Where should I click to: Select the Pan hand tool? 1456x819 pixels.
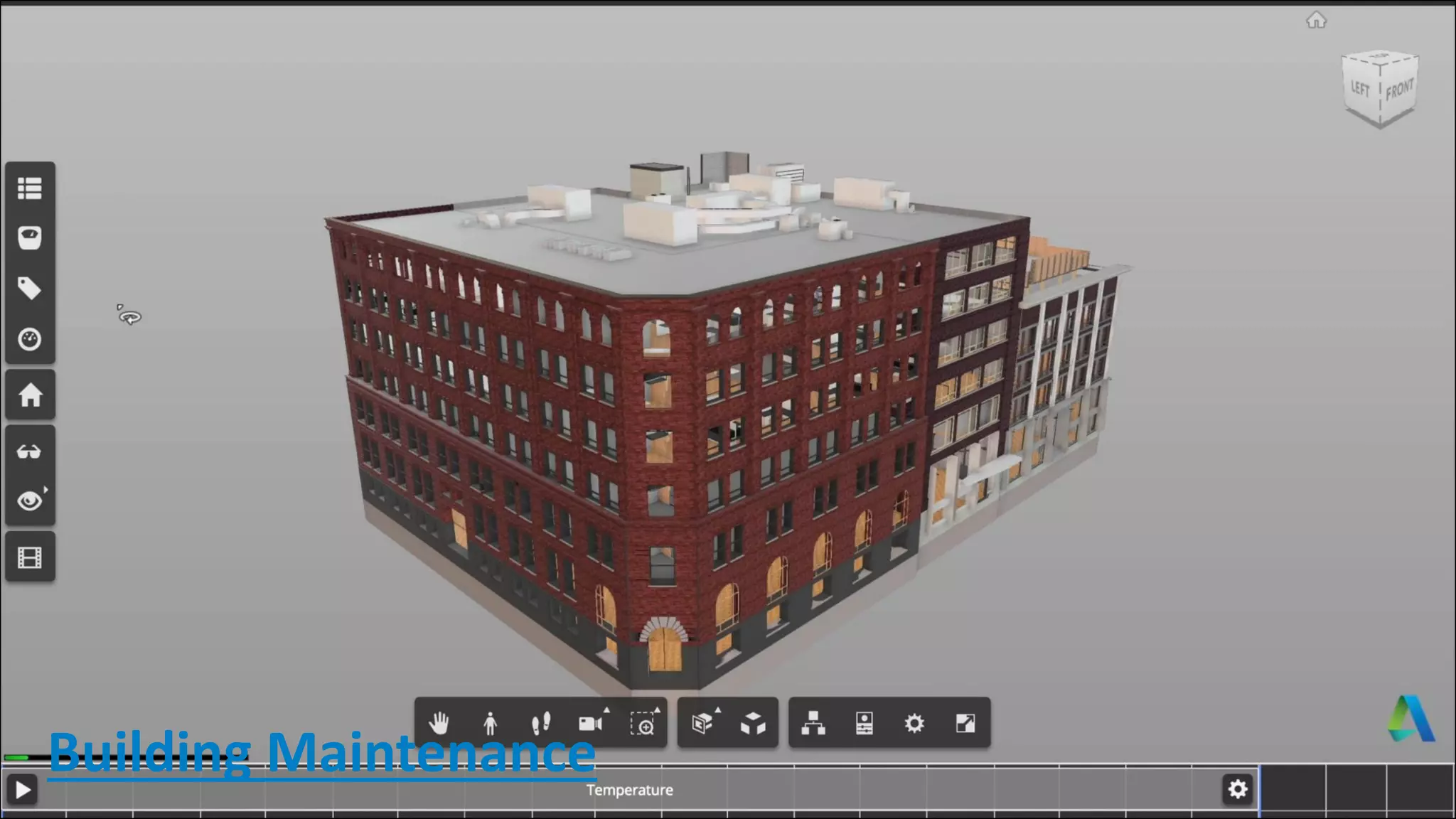[439, 724]
